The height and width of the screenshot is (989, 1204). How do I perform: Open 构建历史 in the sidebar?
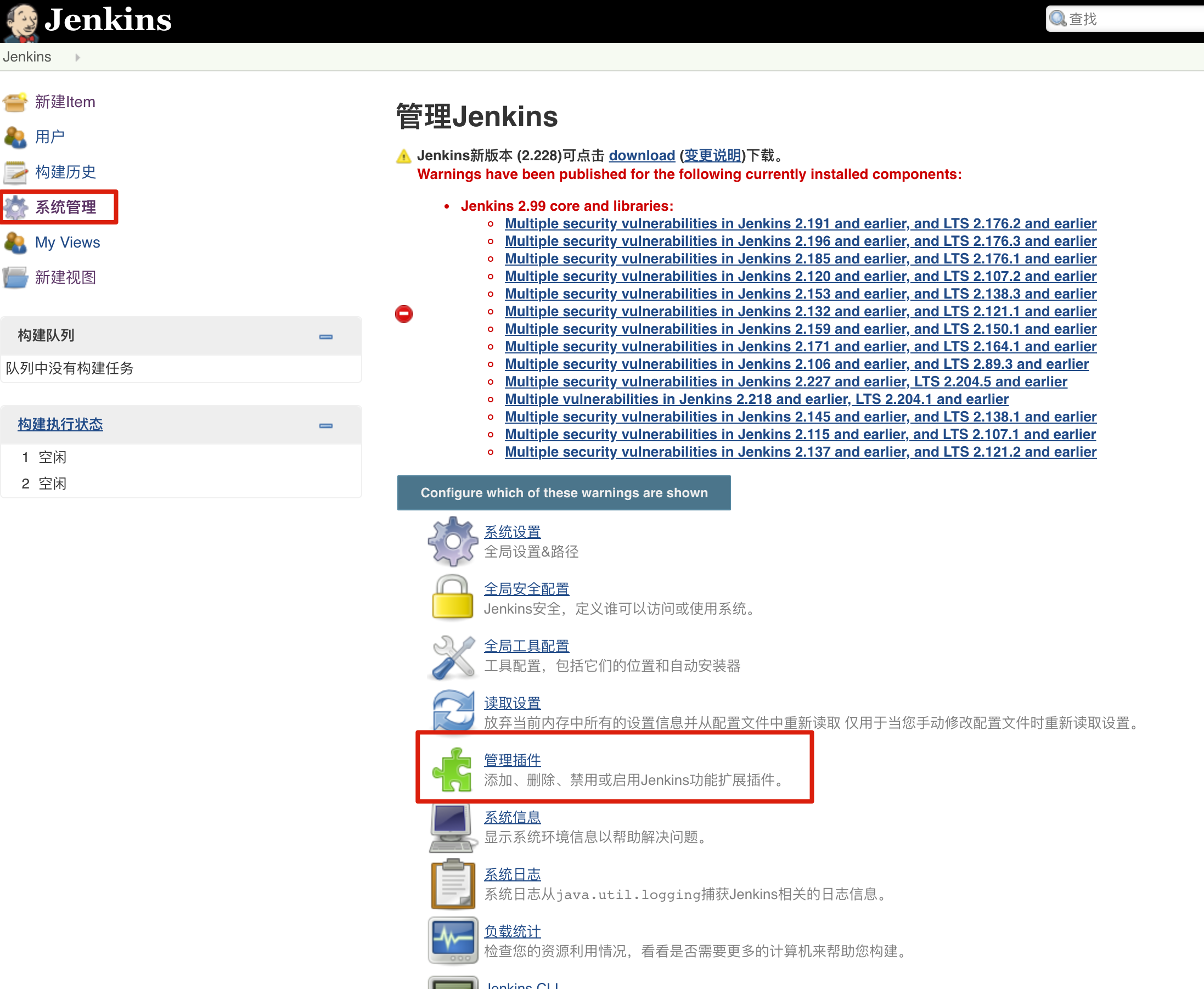pyautogui.click(x=65, y=172)
